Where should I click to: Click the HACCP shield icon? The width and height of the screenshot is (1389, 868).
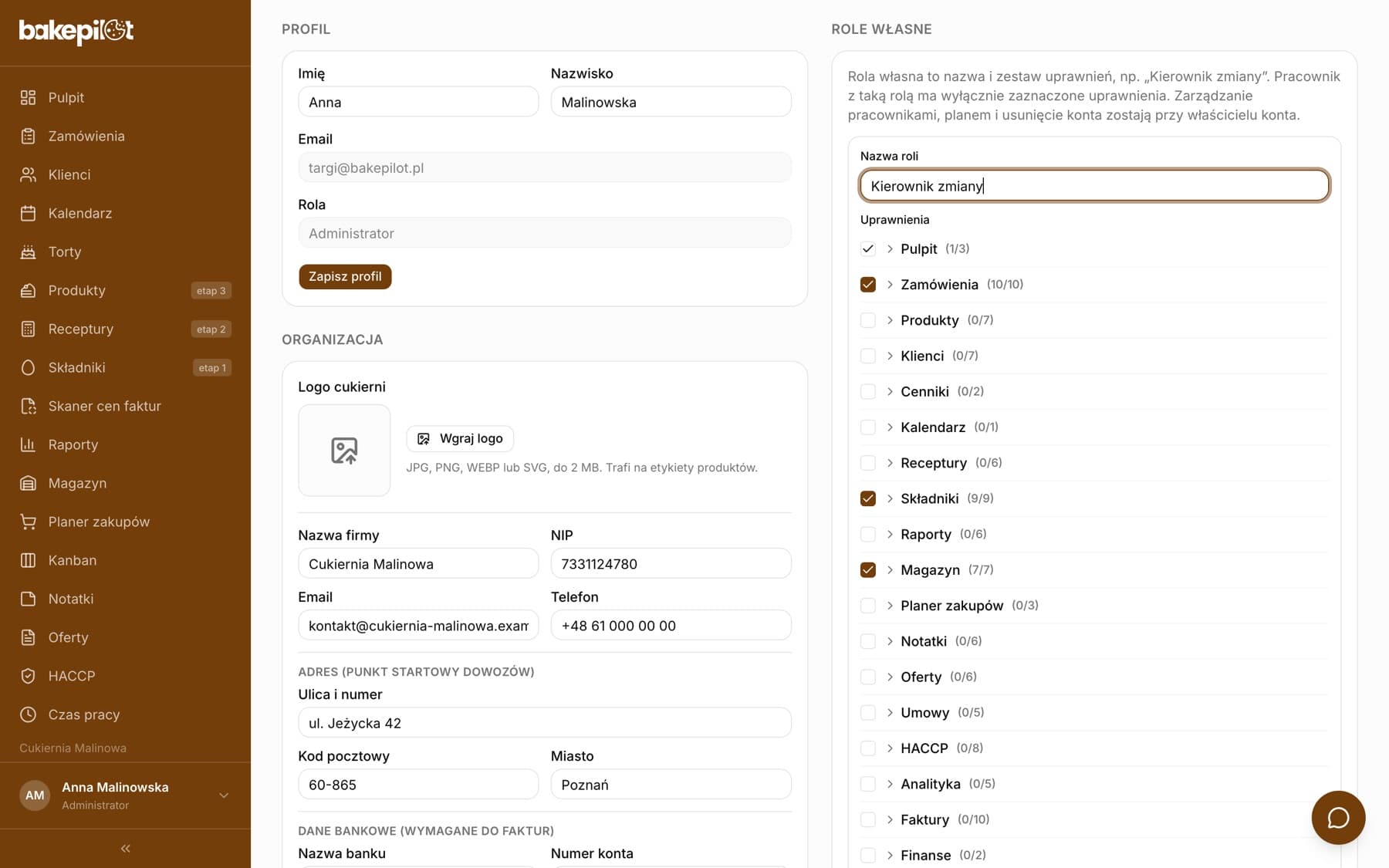[x=28, y=676]
